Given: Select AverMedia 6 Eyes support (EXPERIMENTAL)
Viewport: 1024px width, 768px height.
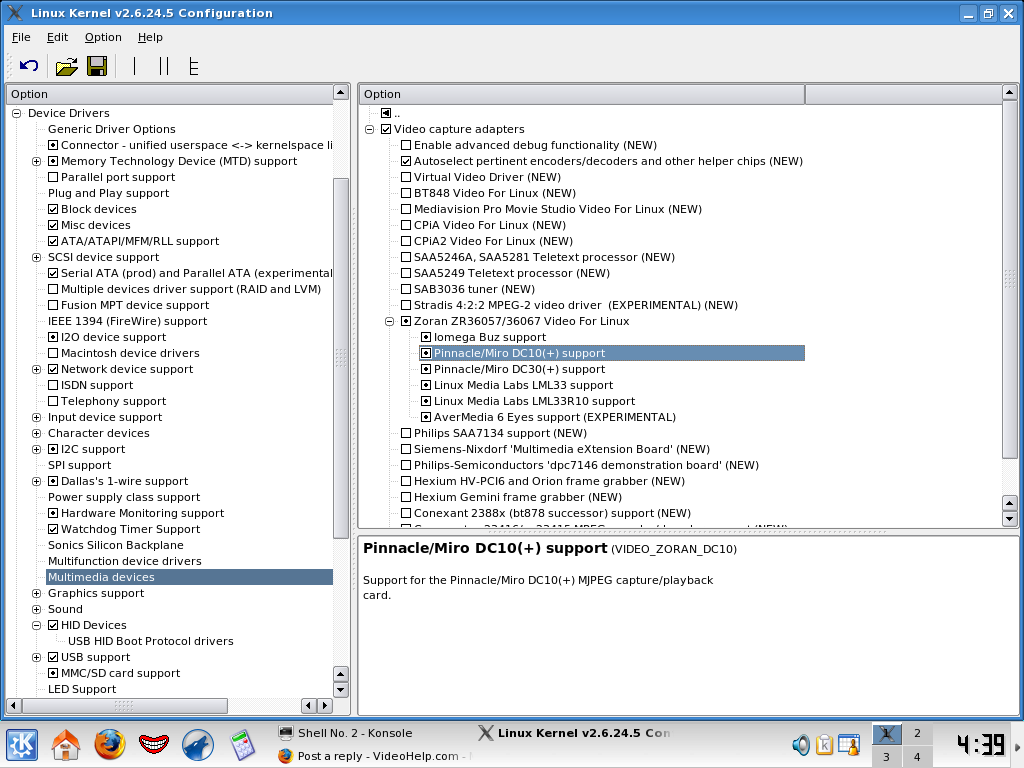Looking at the screenshot, I should click(x=554, y=417).
